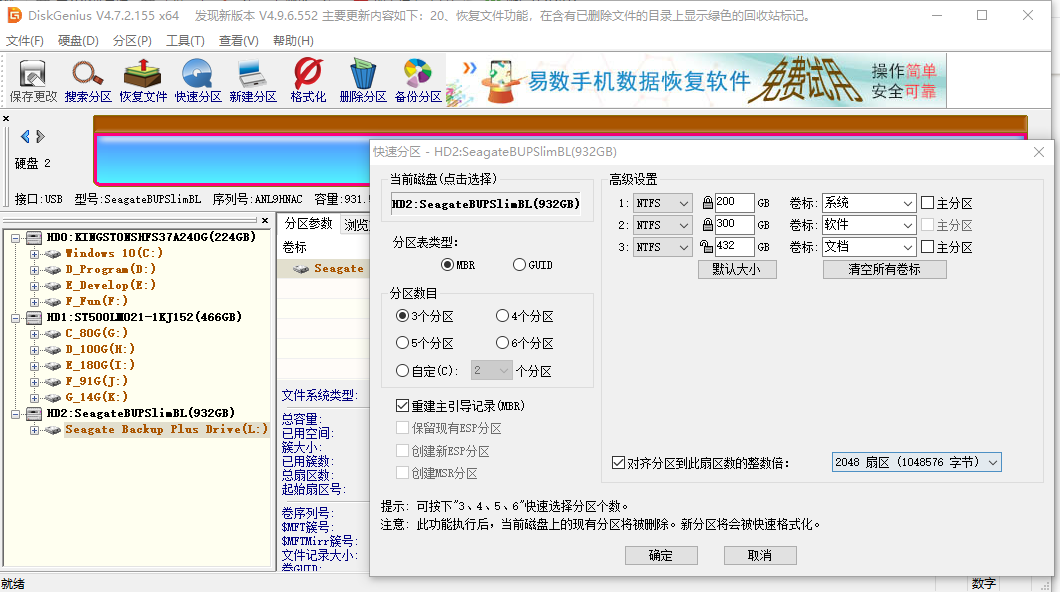Screen dimensions: 1060x592
Task: Open the 工具(T) menu
Action: [x=185, y=41]
